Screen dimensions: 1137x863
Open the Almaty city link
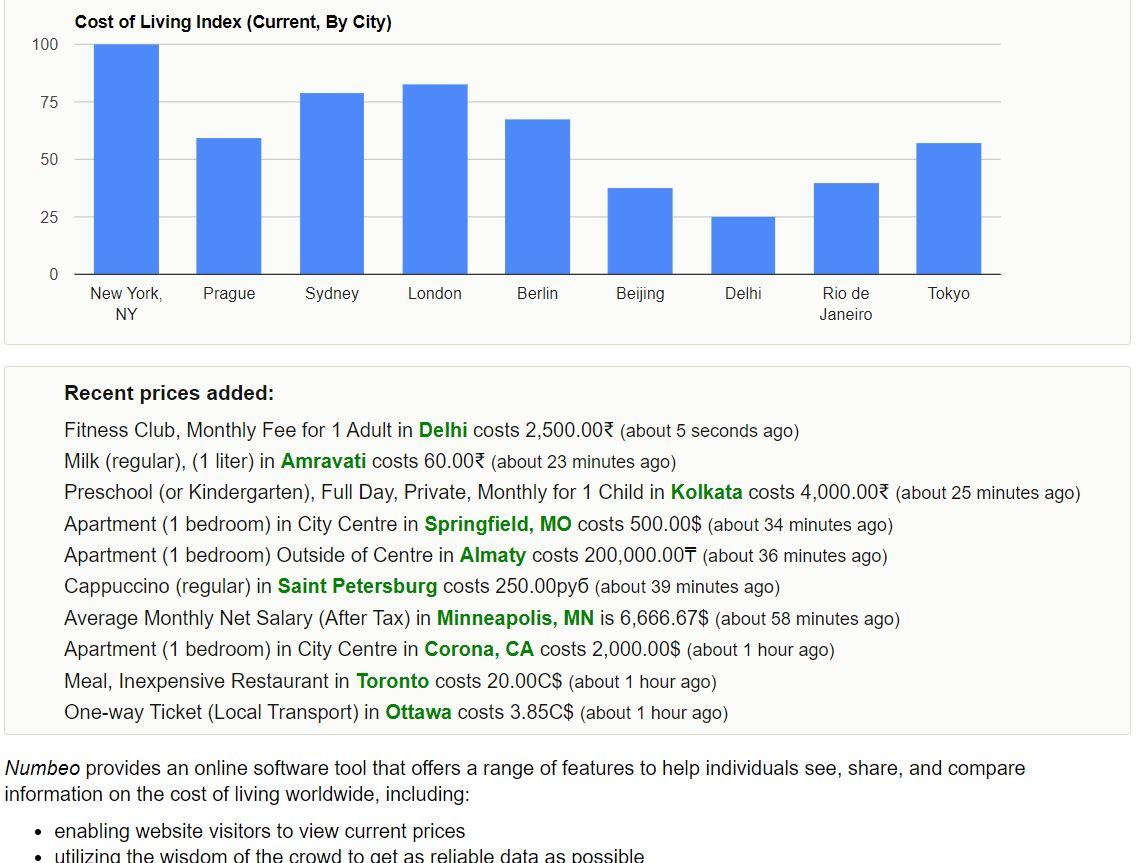tap(493, 556)
